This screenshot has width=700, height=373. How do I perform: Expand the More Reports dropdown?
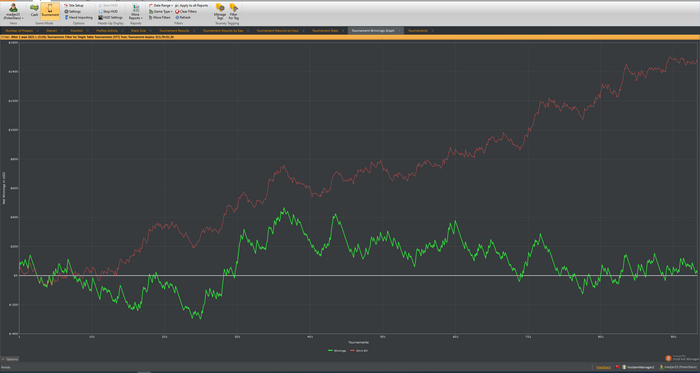pos(136,12)
